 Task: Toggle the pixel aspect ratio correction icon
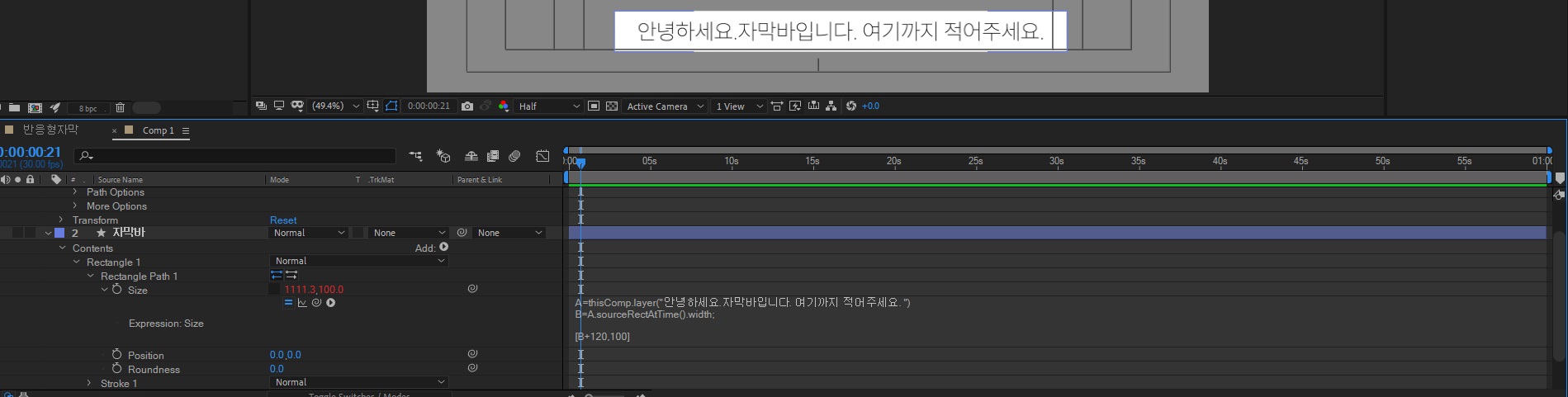(777, 106)
